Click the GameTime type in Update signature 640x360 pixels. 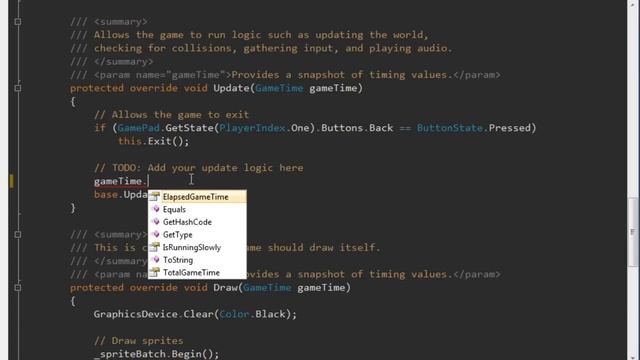[279, 88]
